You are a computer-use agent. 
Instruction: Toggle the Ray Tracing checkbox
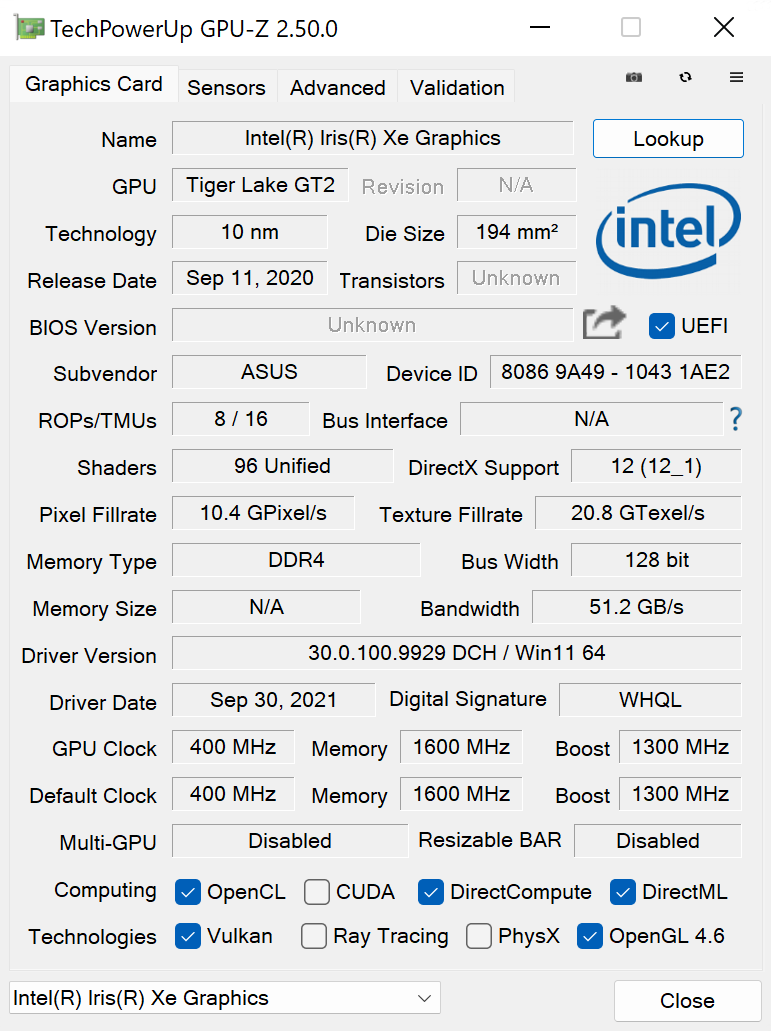[313, 936]
